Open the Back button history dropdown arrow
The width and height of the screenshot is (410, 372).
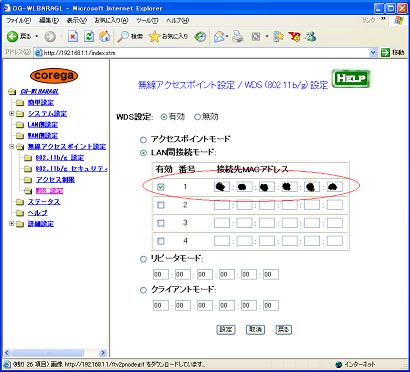37,37
